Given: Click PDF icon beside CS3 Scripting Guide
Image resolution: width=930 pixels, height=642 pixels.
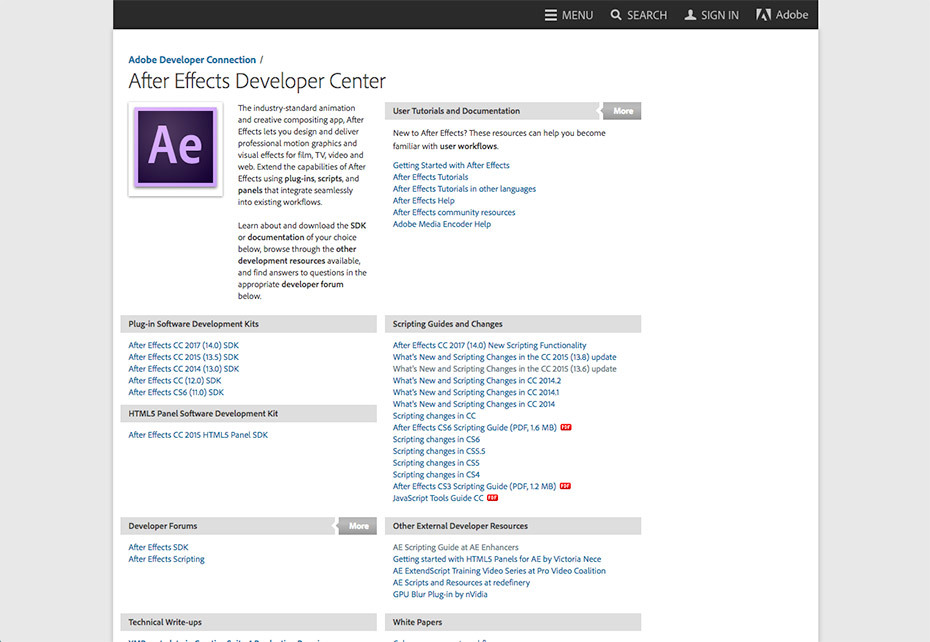Looking at the screenshot, I should (565, 487).
